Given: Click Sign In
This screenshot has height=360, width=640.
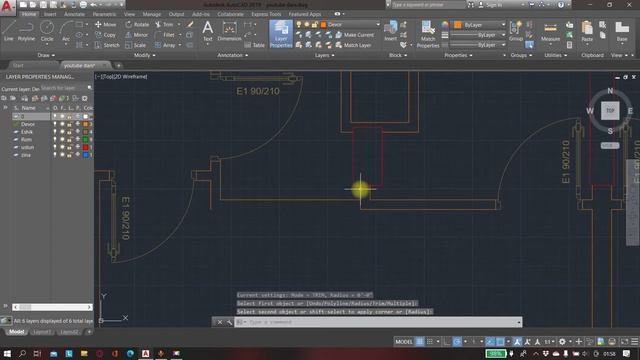Looking at the screenshot, I should pos(490,5).
